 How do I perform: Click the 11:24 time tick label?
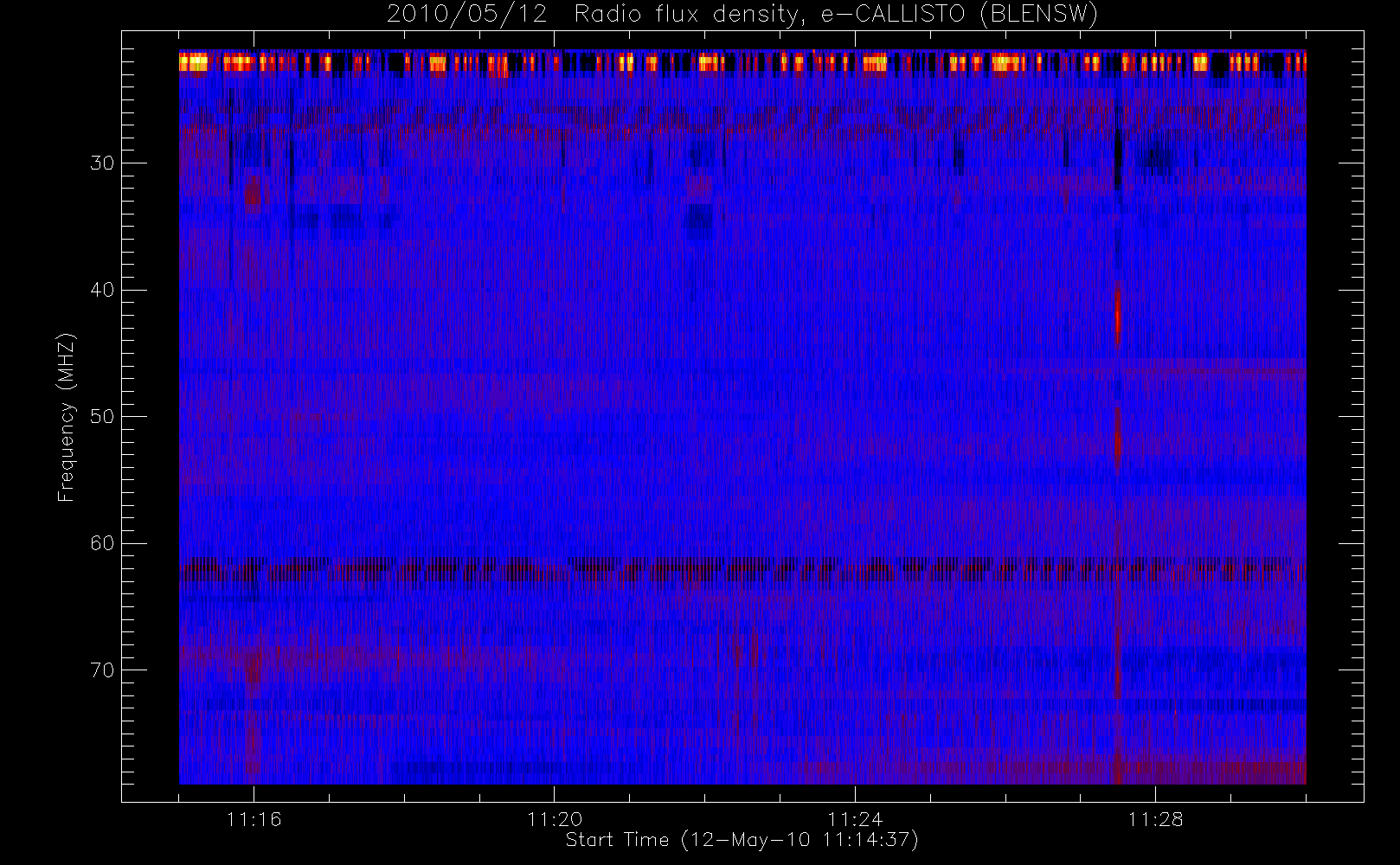click(855, 819)
